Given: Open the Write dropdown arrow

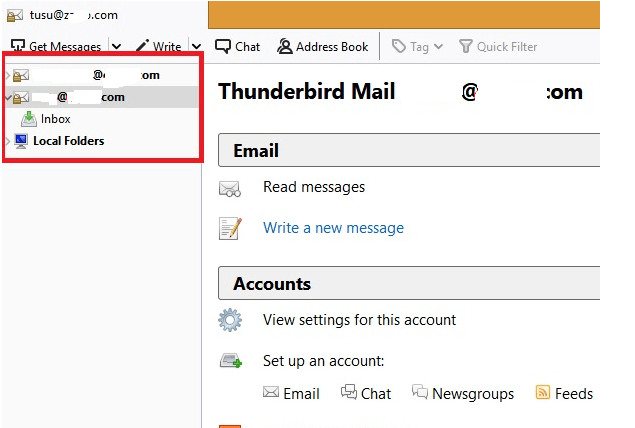Looking at the screenshot, I should coord(196,47).
